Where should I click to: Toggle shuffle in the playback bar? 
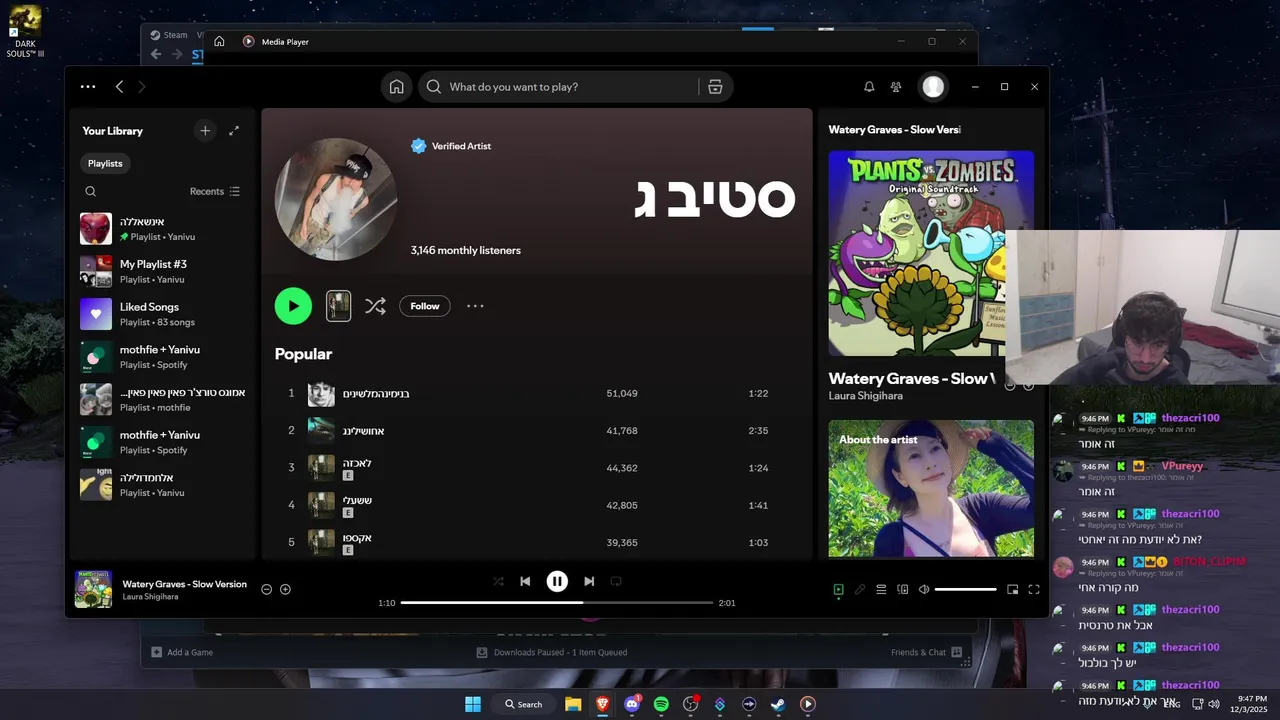498,581
